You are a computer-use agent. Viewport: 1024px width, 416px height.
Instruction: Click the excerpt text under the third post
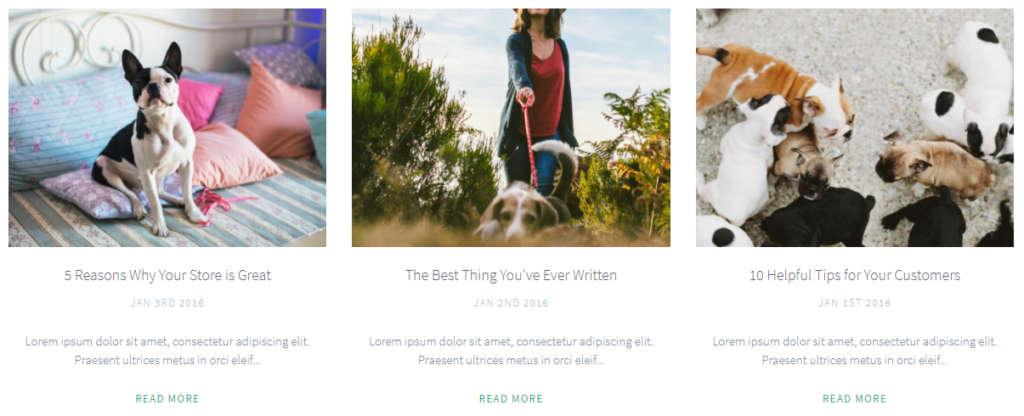click(x=854, y=351)
